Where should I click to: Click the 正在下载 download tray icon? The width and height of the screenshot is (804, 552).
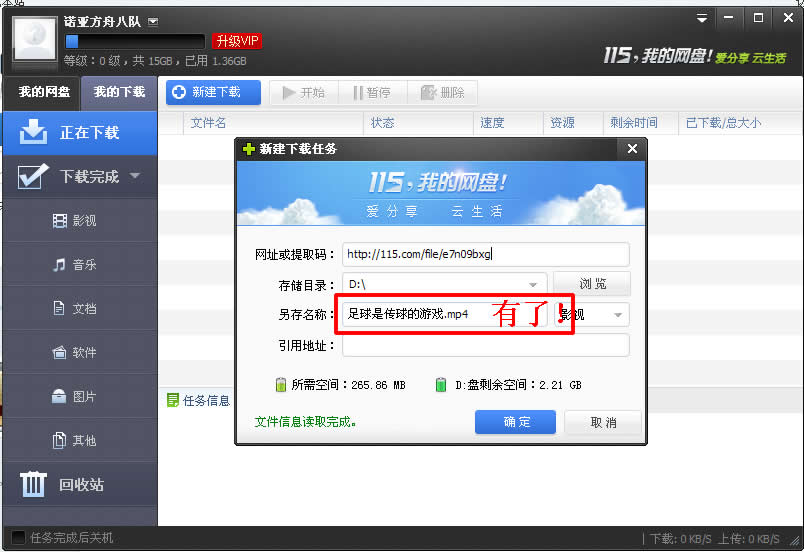click(33, 132)
